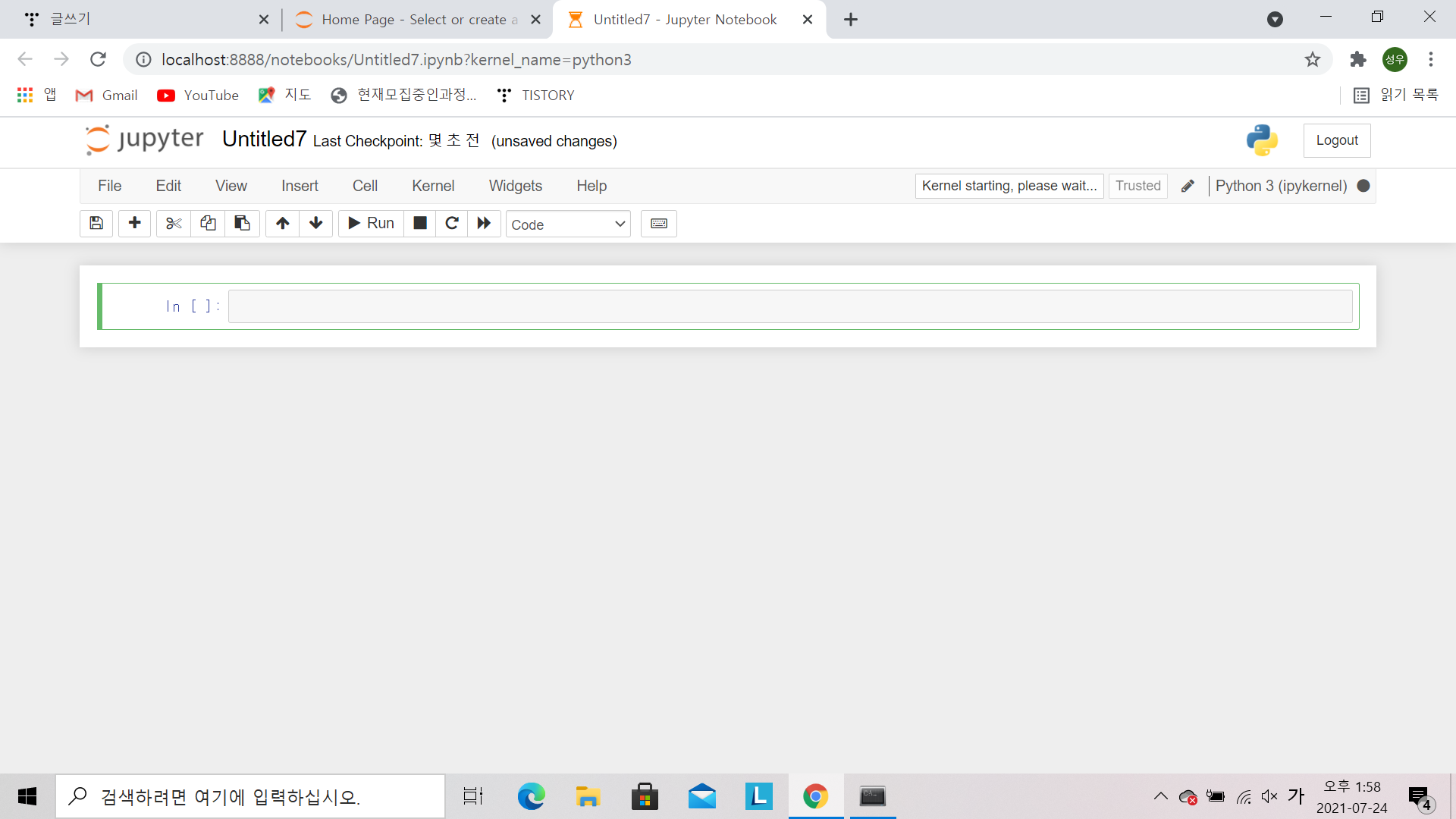Click the Run button
This screenshot has width=1456, height=819.
pyautogui.click(x=371, y=223)
